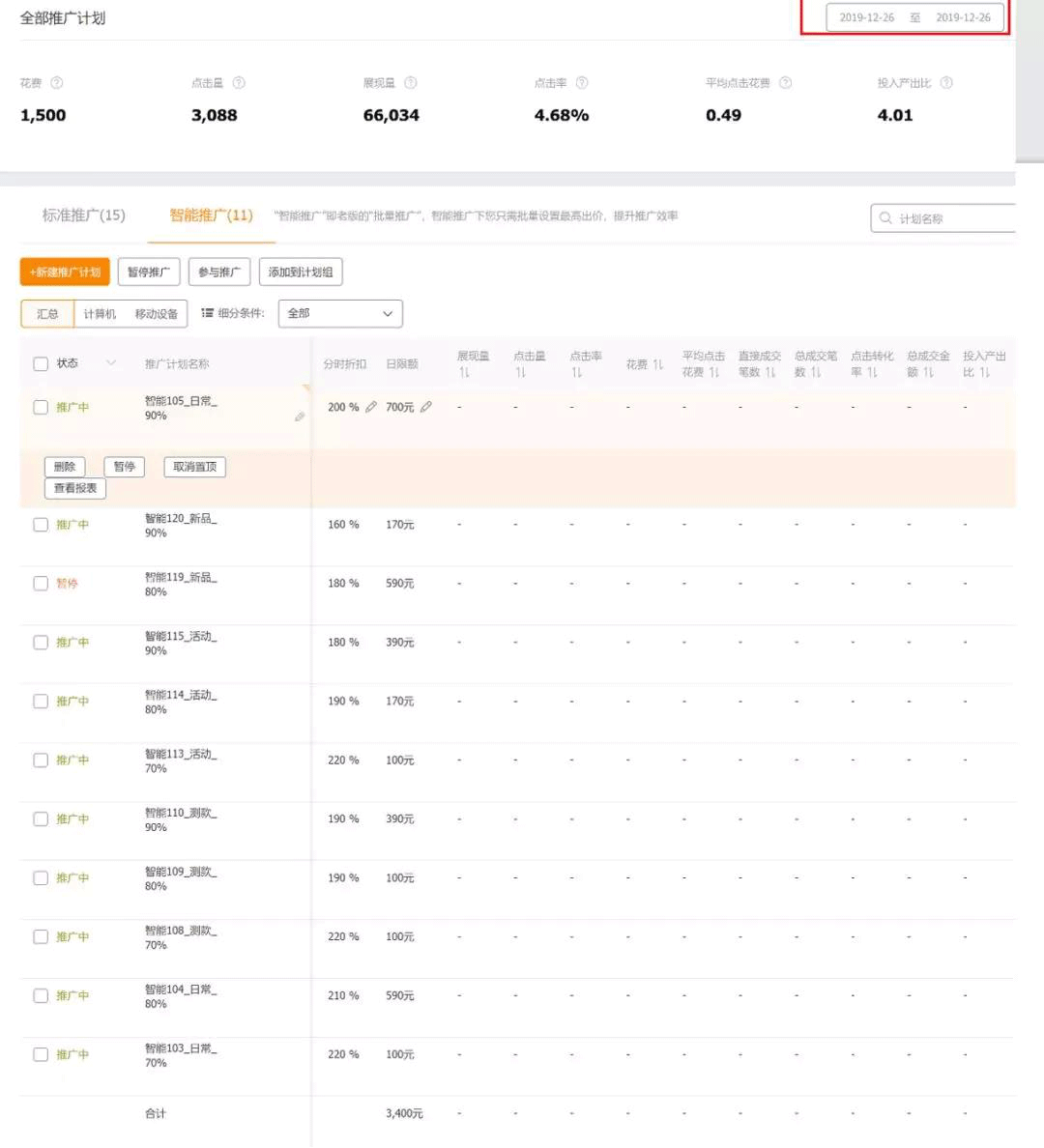Image resolution: width=1044 pixels, height=1148 pixels.
Task: Tick checkbox for 智能120_新品 plan
Action: coord(41,525)
